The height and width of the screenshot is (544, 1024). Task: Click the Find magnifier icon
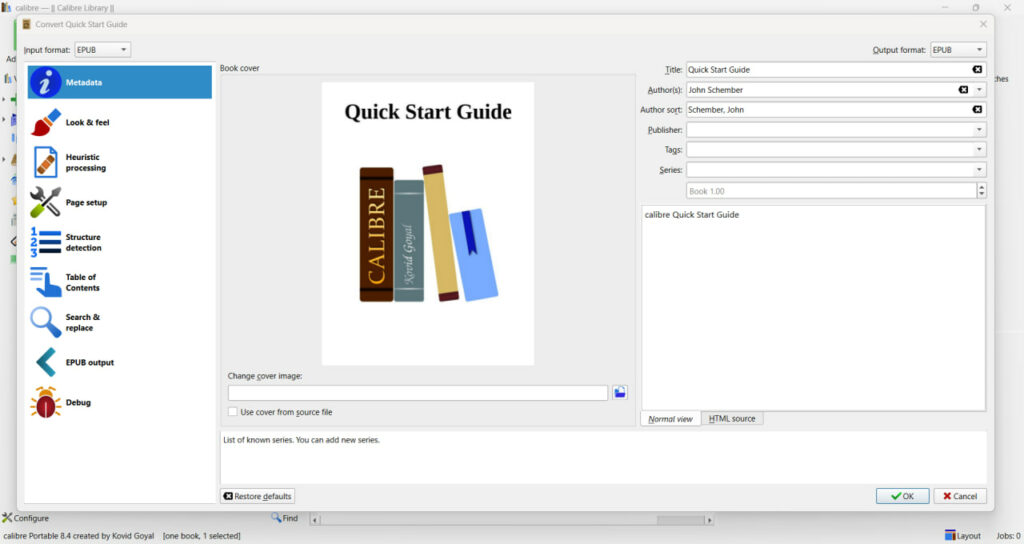(x=276, y=518)
